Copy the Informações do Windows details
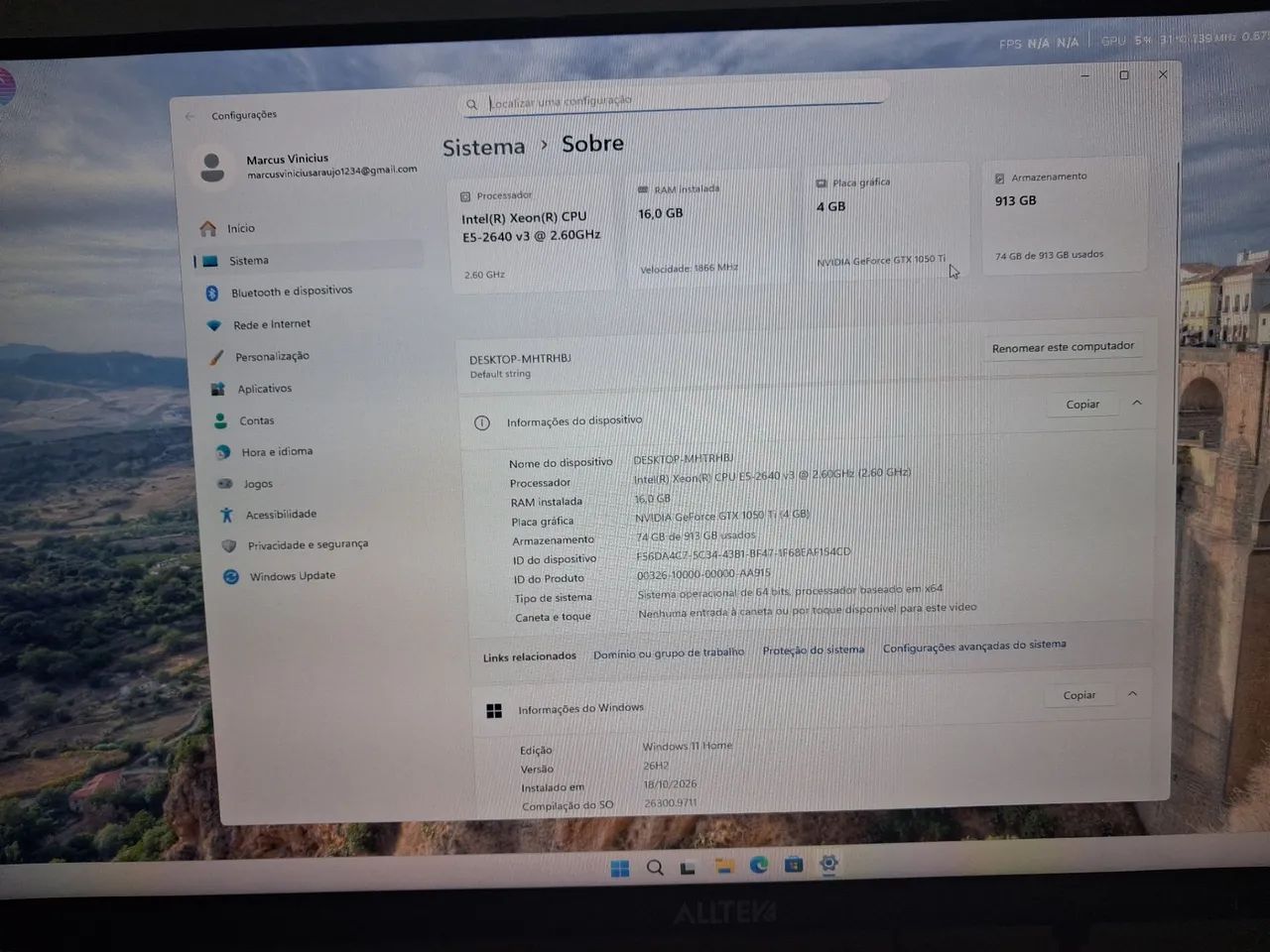Image resolution: width=1270 pixels, height=952 pixels. point(1079,695)
